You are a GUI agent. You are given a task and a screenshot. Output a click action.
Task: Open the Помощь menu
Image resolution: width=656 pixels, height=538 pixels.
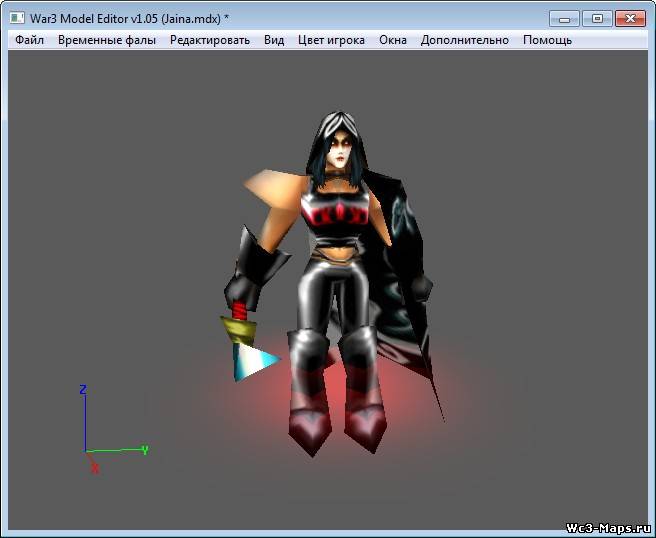[x=547, y=40]
